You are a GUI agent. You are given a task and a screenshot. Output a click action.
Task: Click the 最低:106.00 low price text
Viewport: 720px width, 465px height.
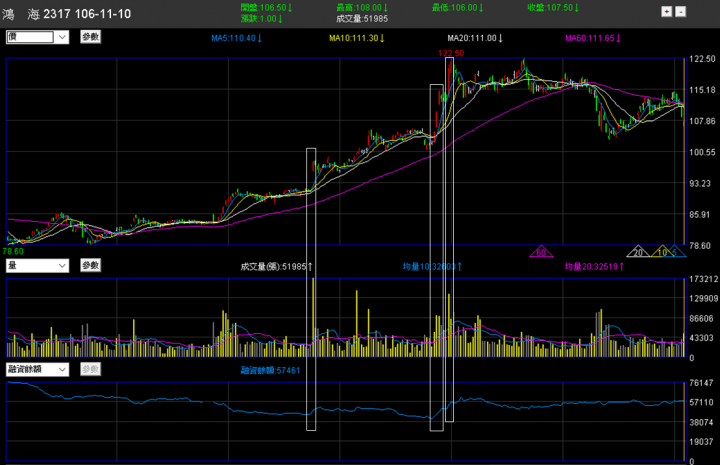[457, 8]
